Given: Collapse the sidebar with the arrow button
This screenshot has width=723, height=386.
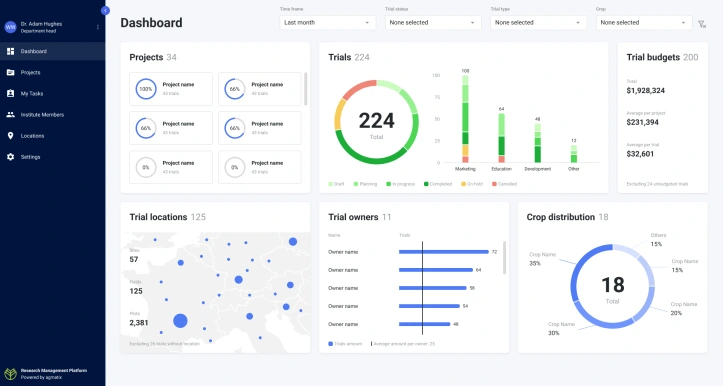Looking at the screenshot, I should tap(105, 10).
